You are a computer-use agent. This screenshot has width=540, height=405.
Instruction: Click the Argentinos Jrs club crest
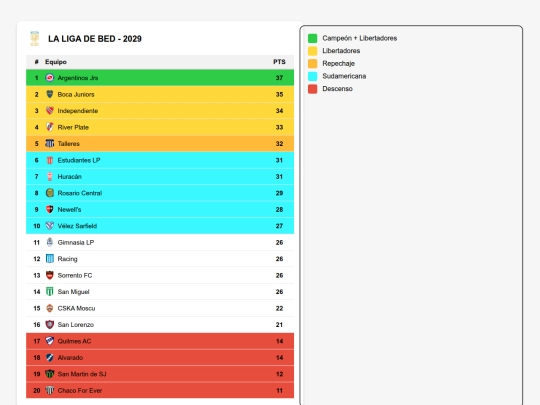click(50, 78)
